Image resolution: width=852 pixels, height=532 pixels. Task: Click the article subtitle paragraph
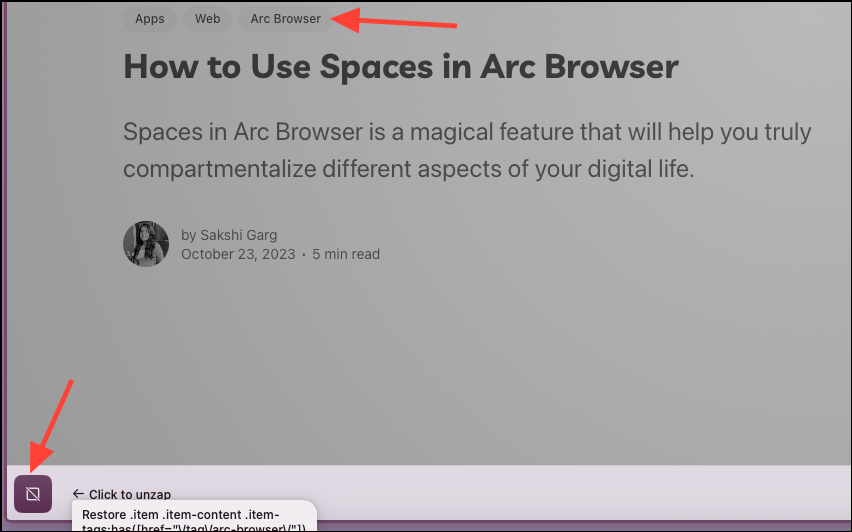point(467,150)
